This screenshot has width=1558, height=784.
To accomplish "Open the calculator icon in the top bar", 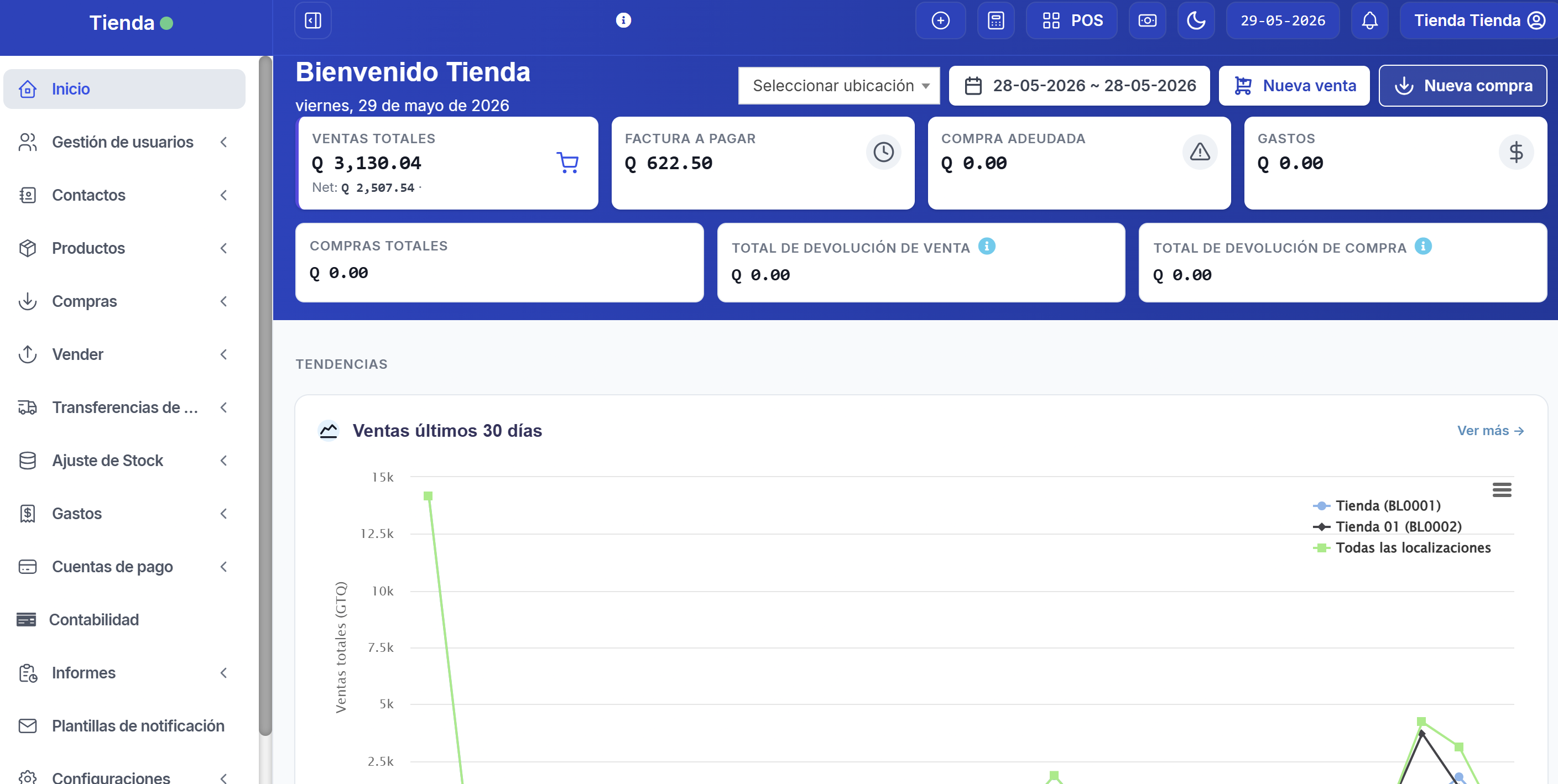I will click(996, 20).
